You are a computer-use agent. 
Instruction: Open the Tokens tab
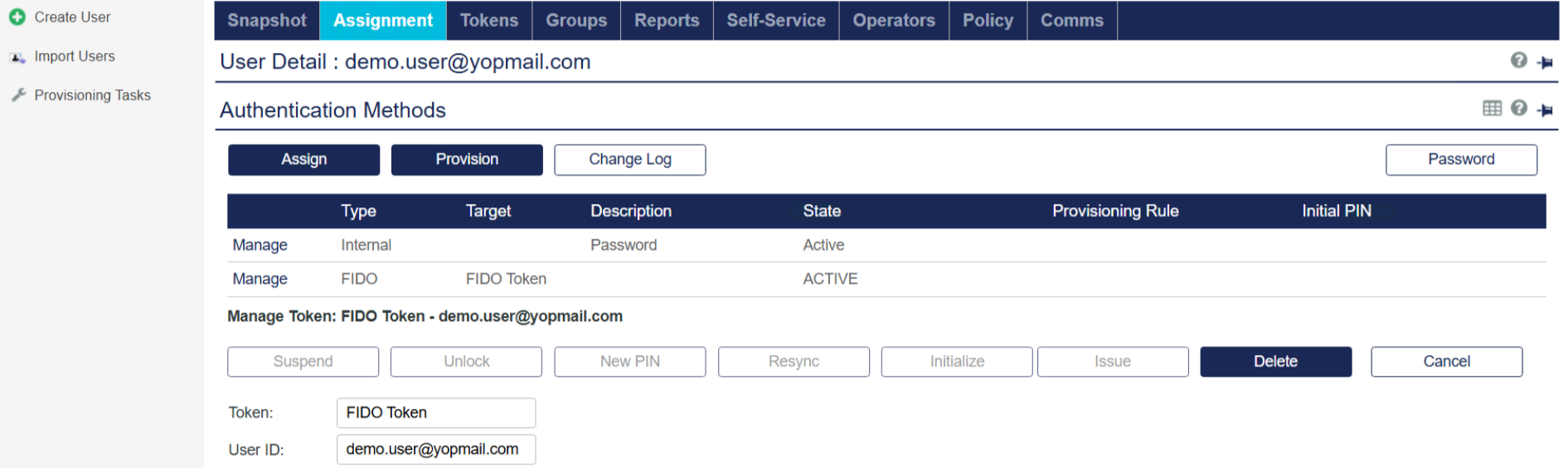coord(488,21)
